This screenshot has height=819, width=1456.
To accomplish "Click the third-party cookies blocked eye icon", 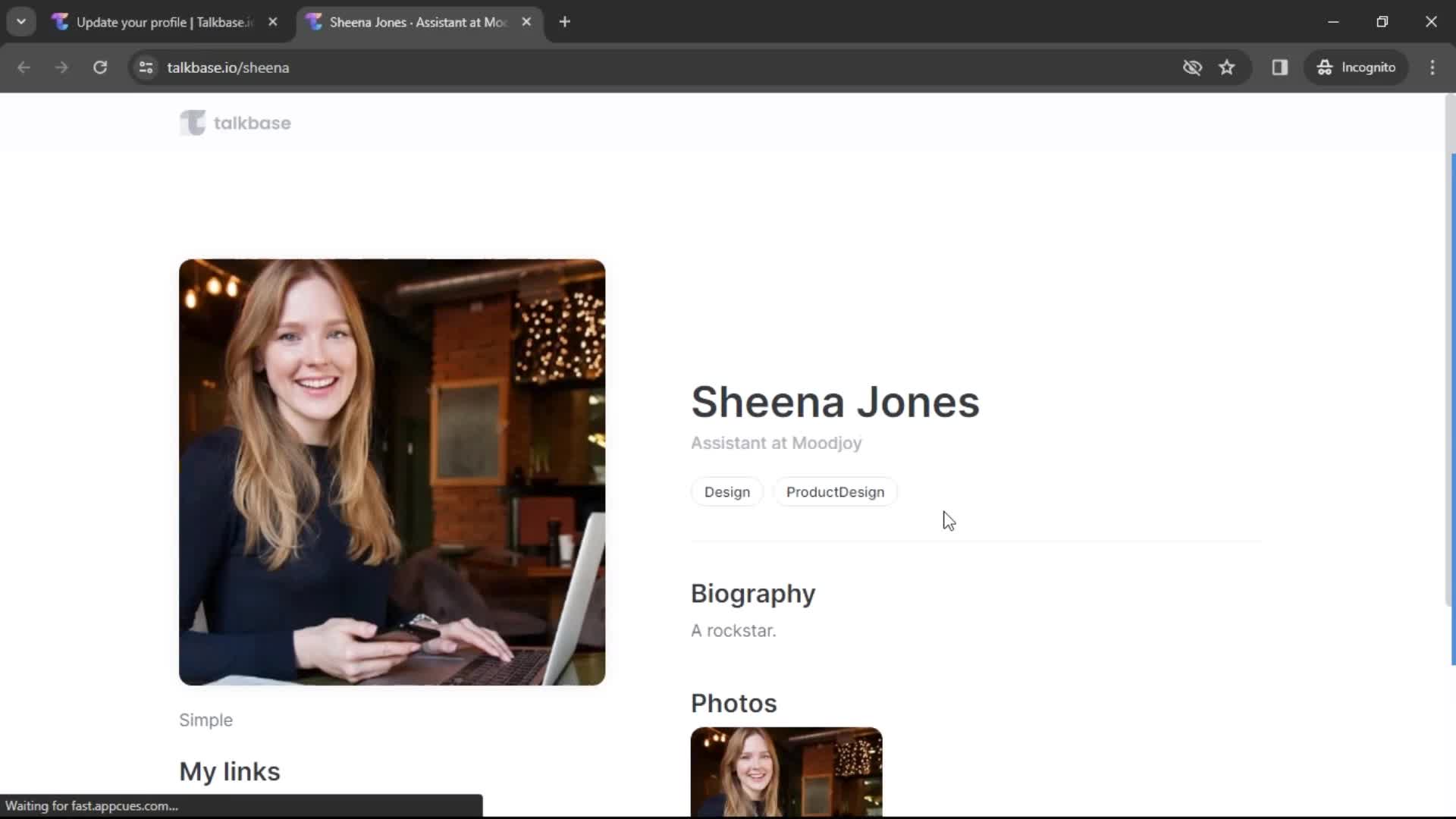I will 1192,67.
